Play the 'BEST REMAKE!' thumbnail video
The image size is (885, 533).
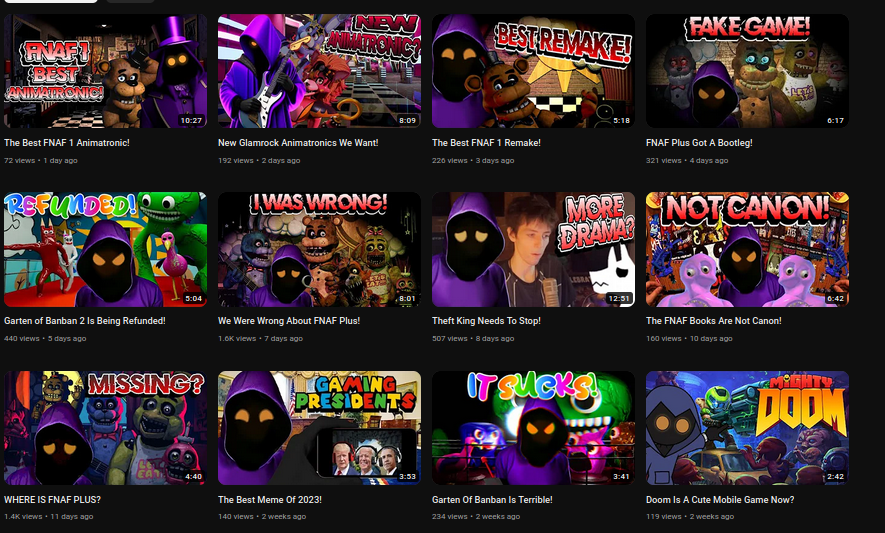pos(533,71)
